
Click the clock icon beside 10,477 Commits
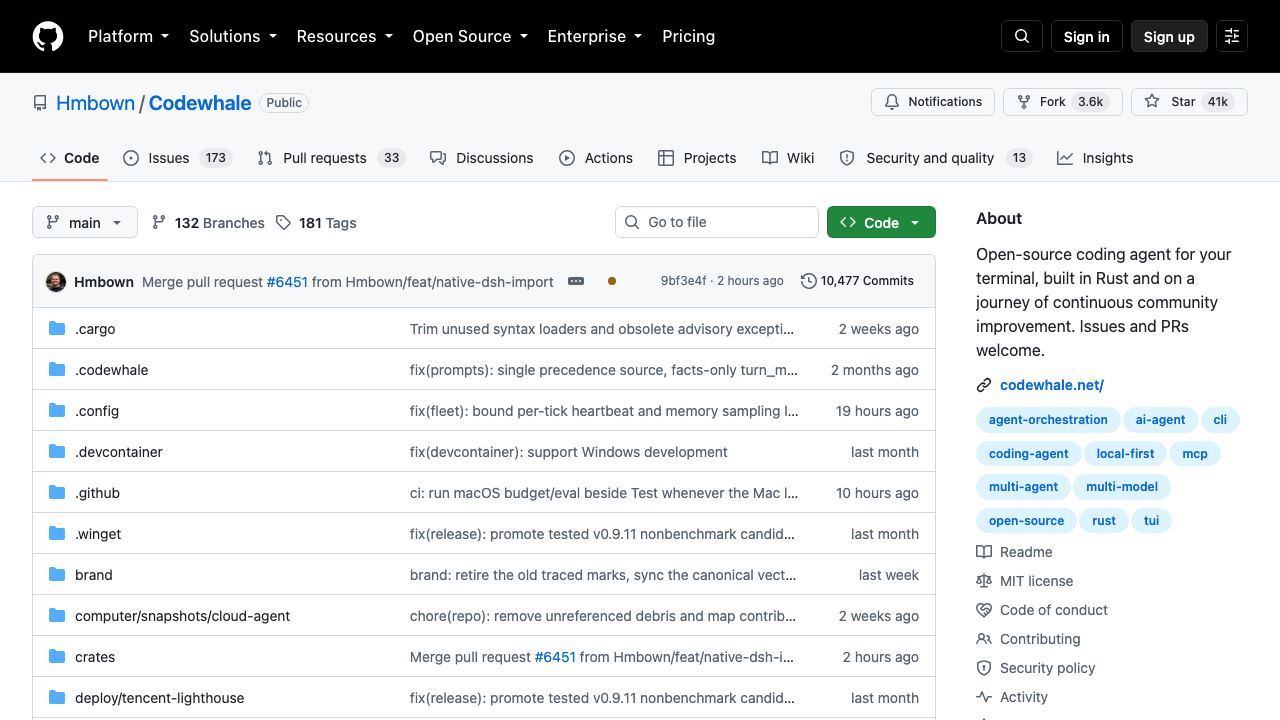pyautogui.click(x=809, y=281)
